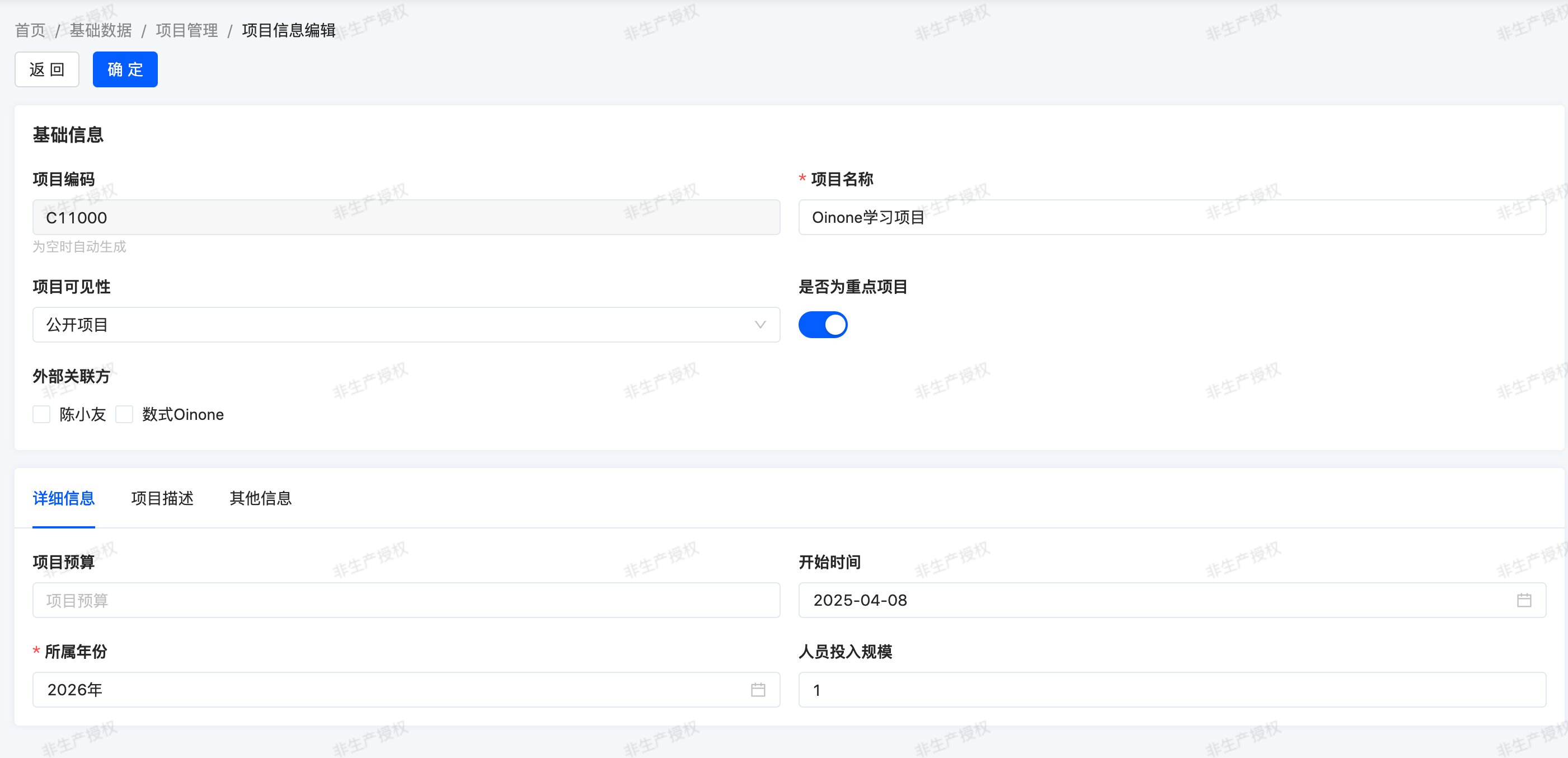The height and width of the screenshot is (758, 1568).
Task: Navigate to 项目管理 breadcrumb link
Action: coord(186,30)
